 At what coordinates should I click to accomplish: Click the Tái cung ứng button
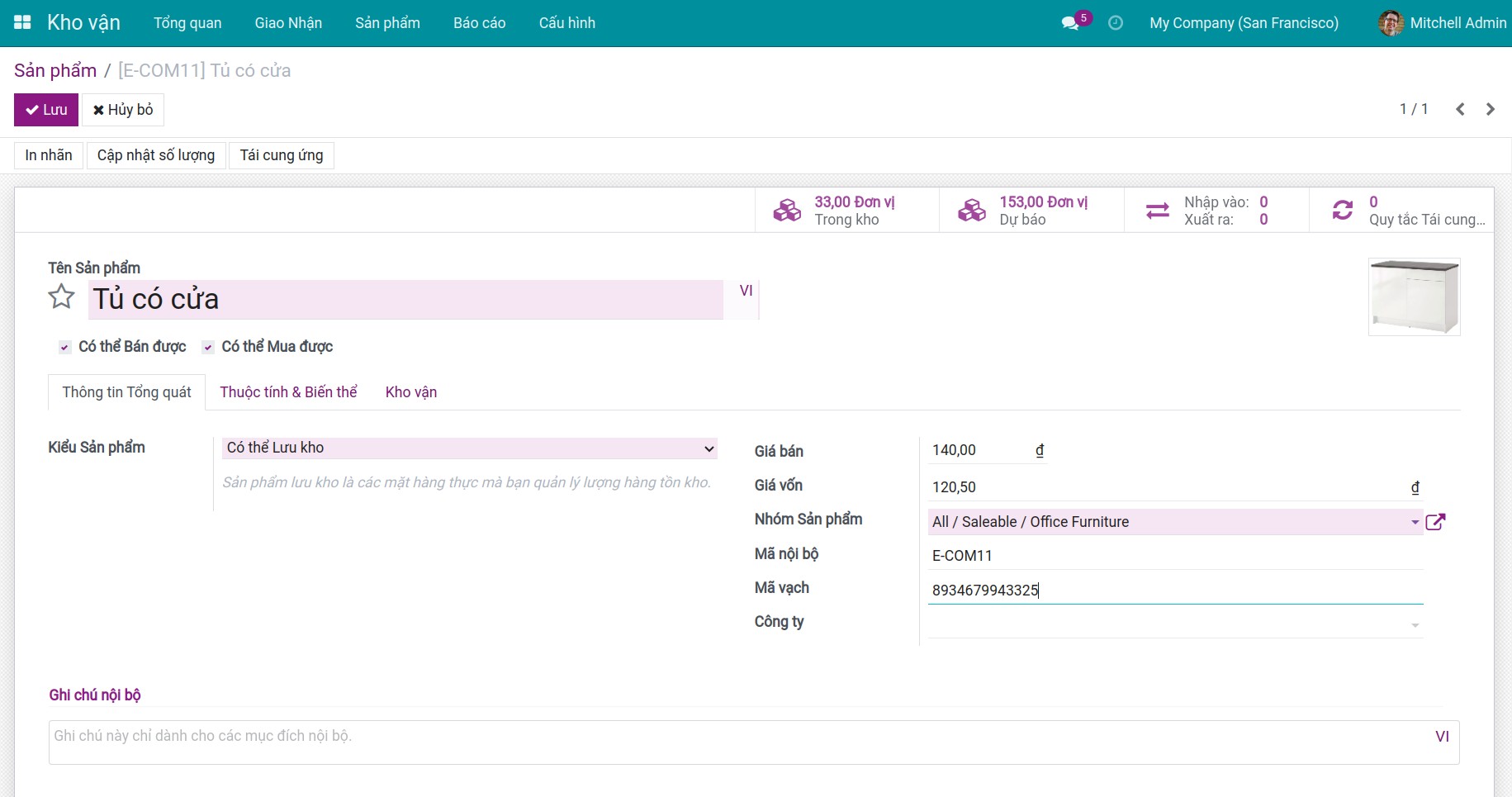[x=282, y=155]
